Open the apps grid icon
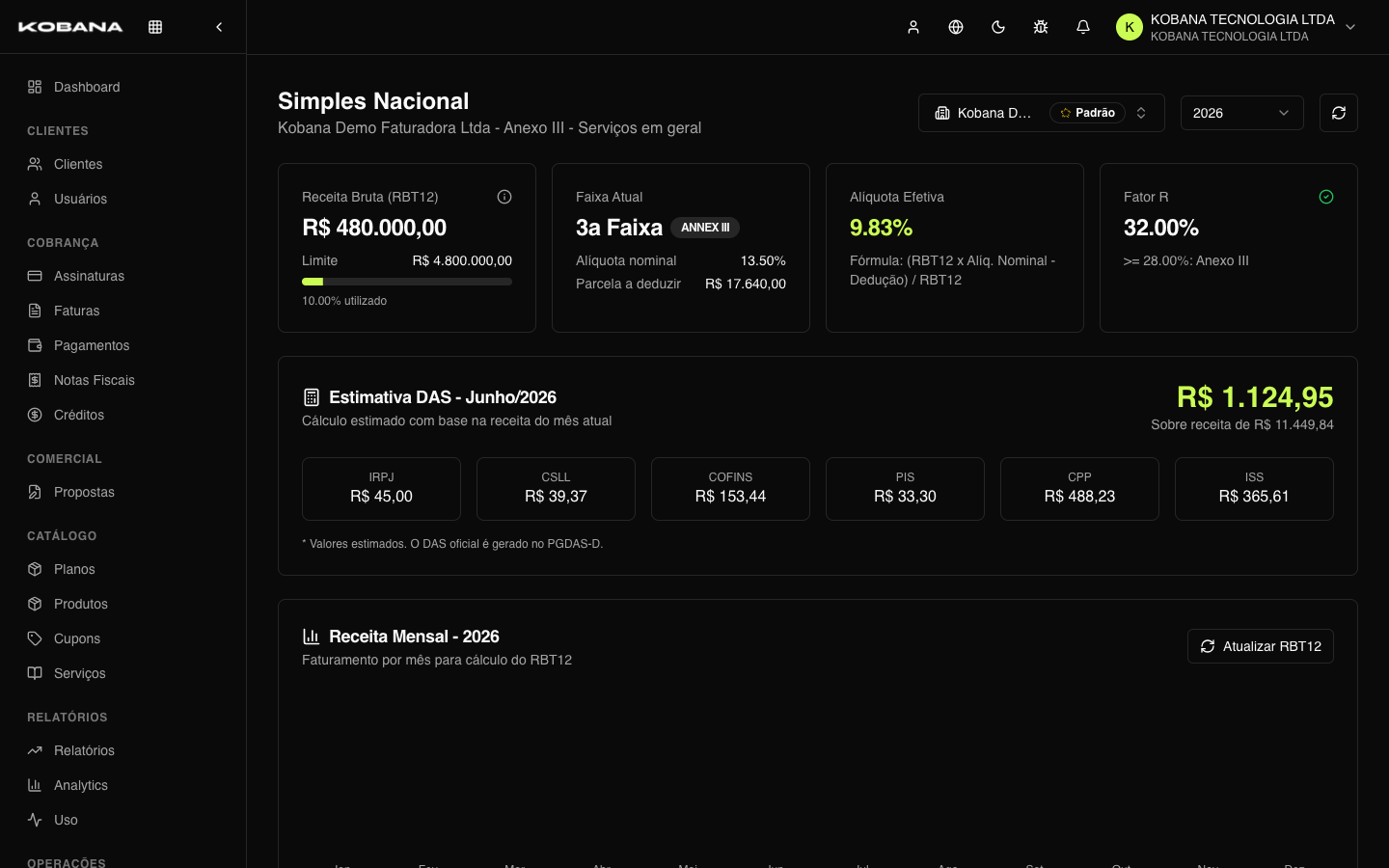The image size is (1389, 868). 155,27
